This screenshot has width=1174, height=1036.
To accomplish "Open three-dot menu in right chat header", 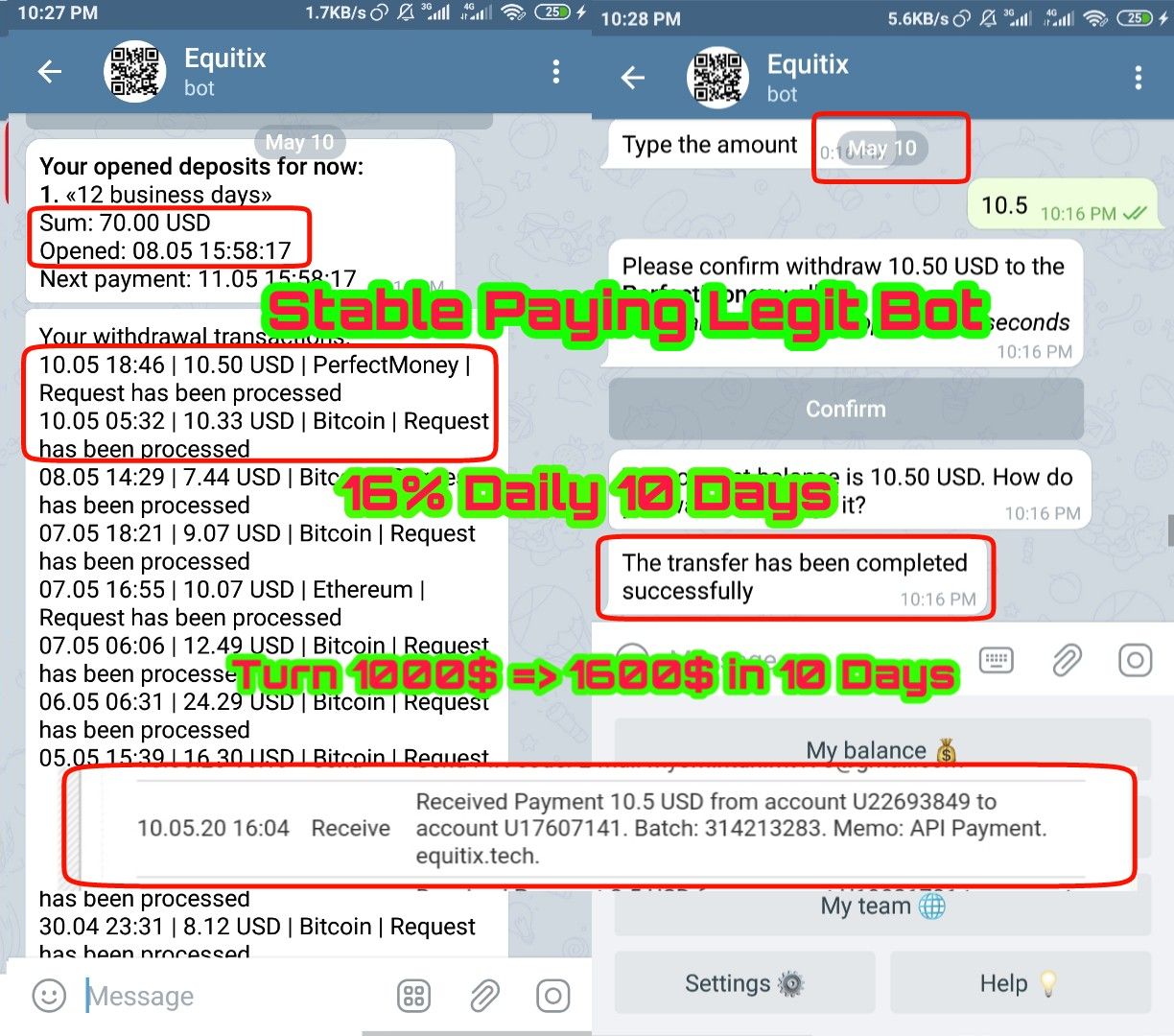I will pyautogui.click(x=1139, y=78).
